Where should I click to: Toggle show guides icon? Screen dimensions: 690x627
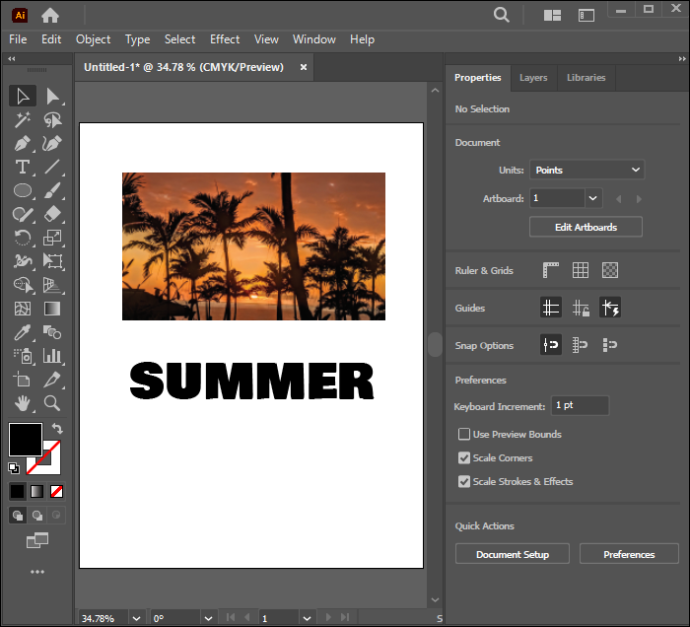pyautogui.click(x=551, y=308)
